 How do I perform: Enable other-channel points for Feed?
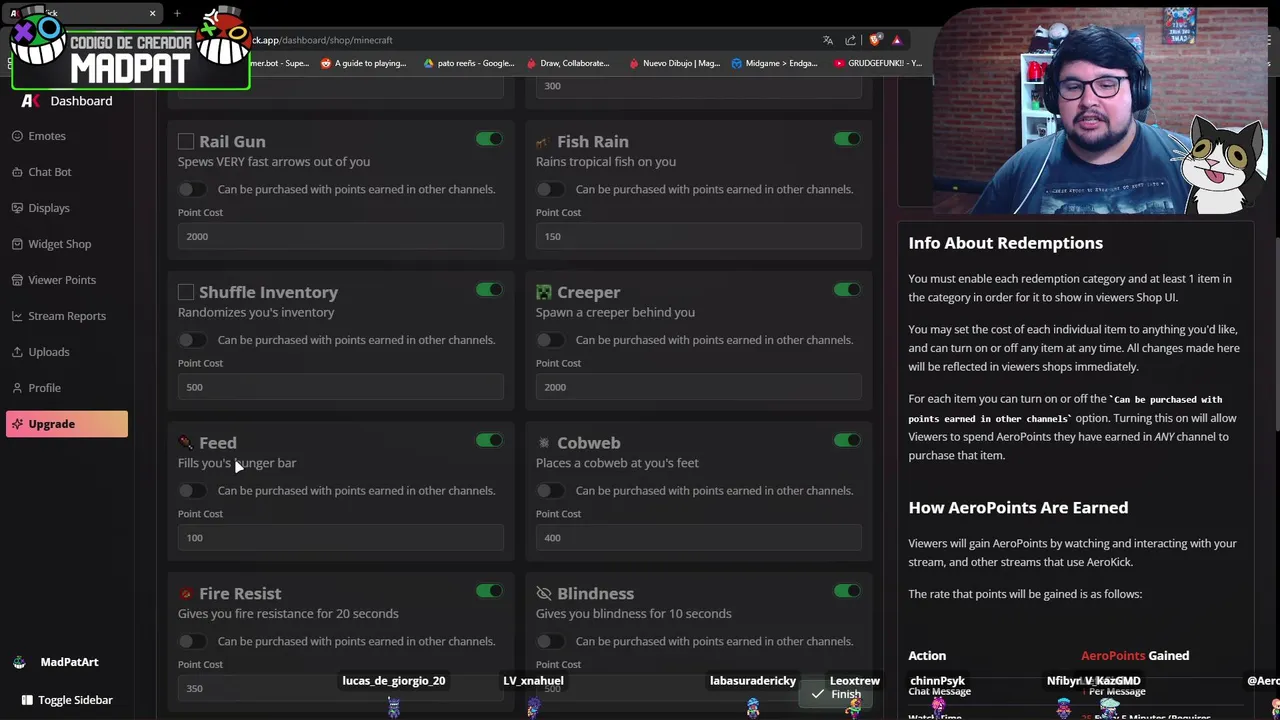tap(192, 490)
